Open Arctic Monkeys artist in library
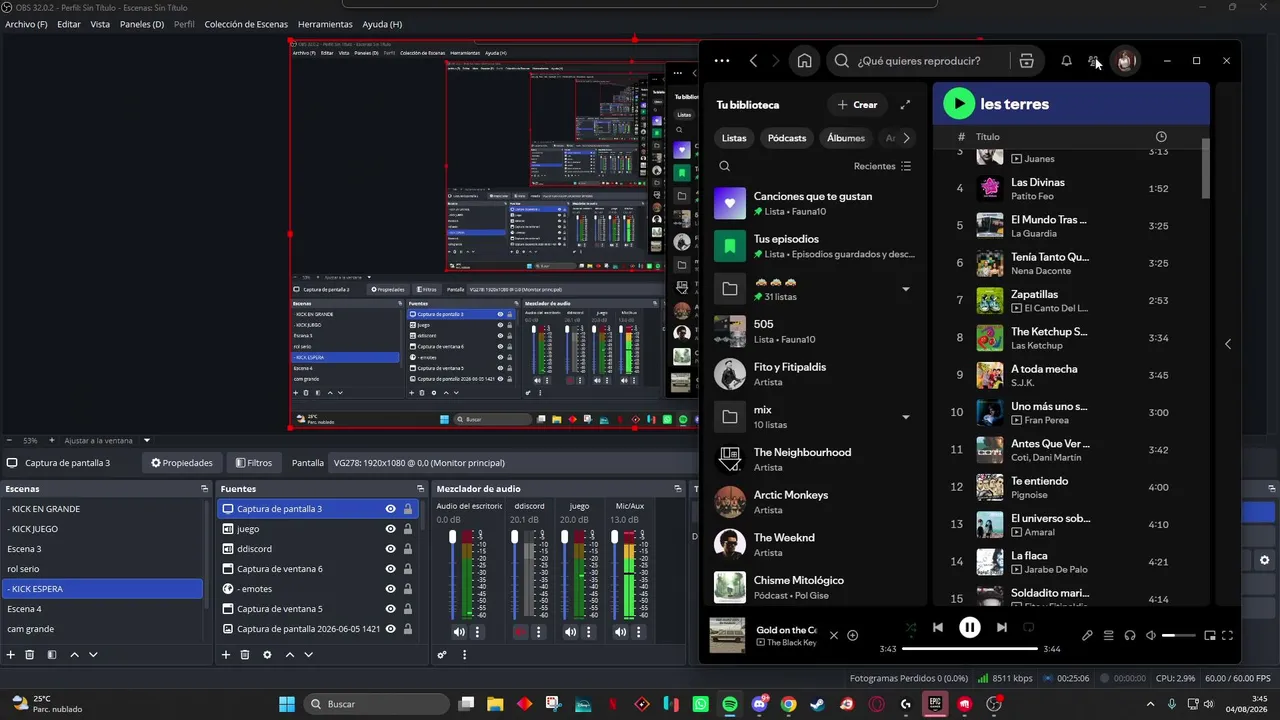The image size is (1280, 720). coord(814,502)
